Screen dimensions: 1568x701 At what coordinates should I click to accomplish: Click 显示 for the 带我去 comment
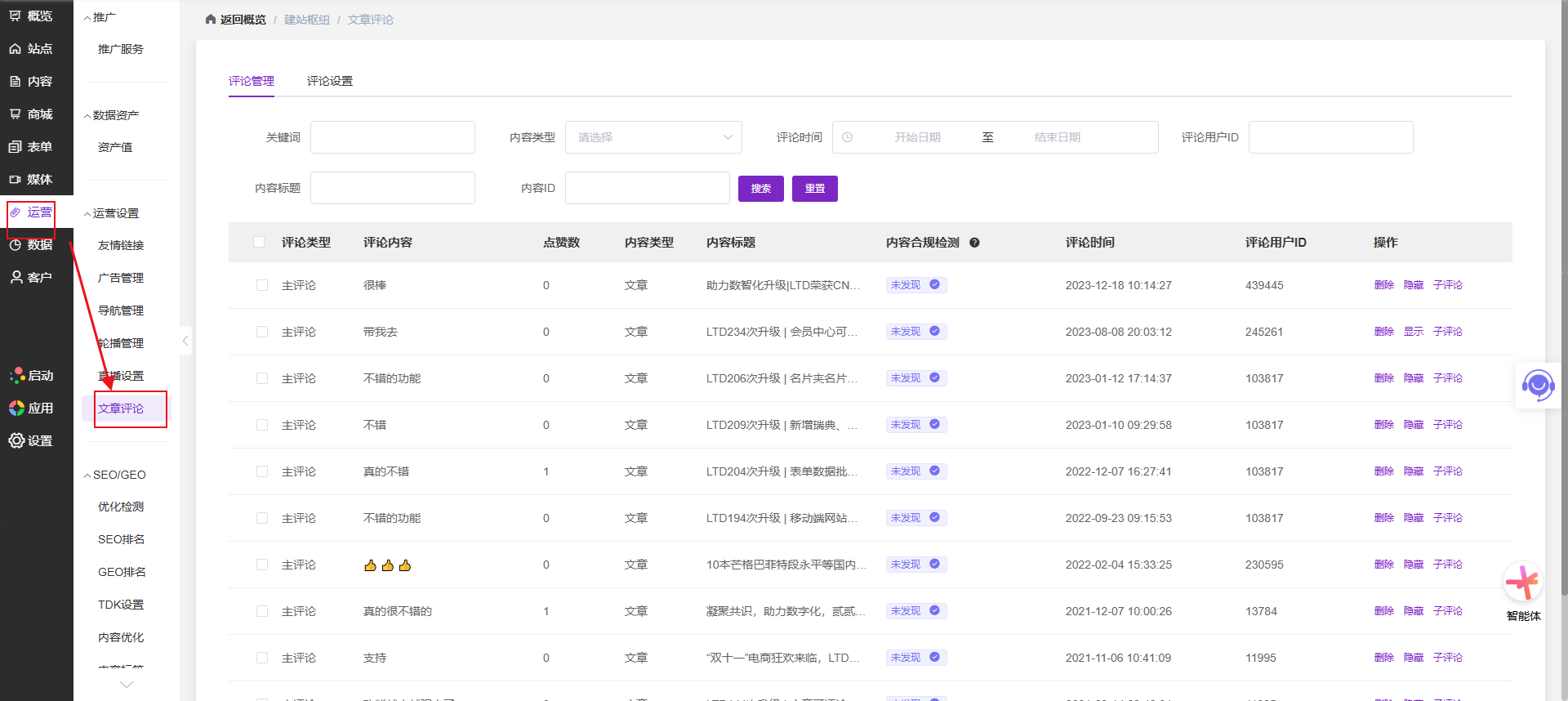pyautogui.click(x=1413, y=332)
